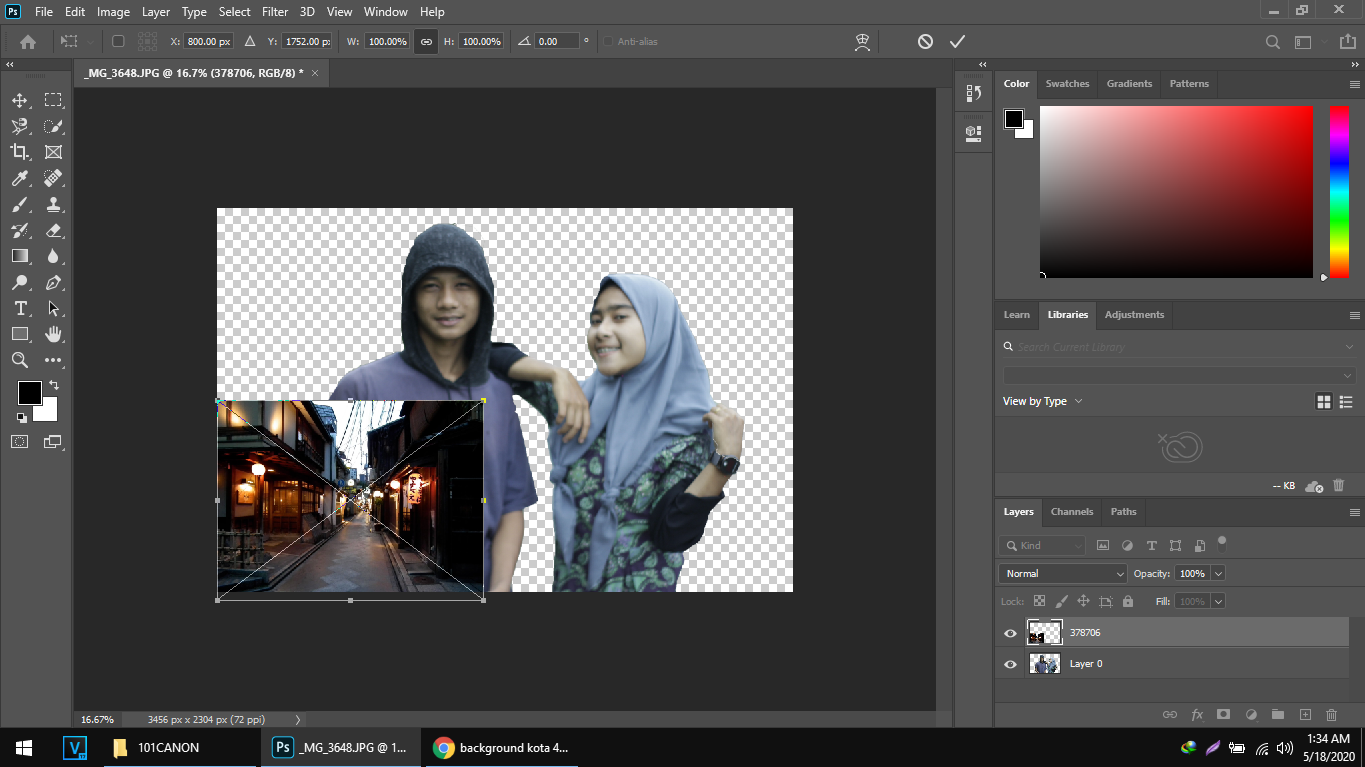Screen dimensions: 1365x767
Task: Open the layer Kind filter dropdown
Action: (1042, 545)
